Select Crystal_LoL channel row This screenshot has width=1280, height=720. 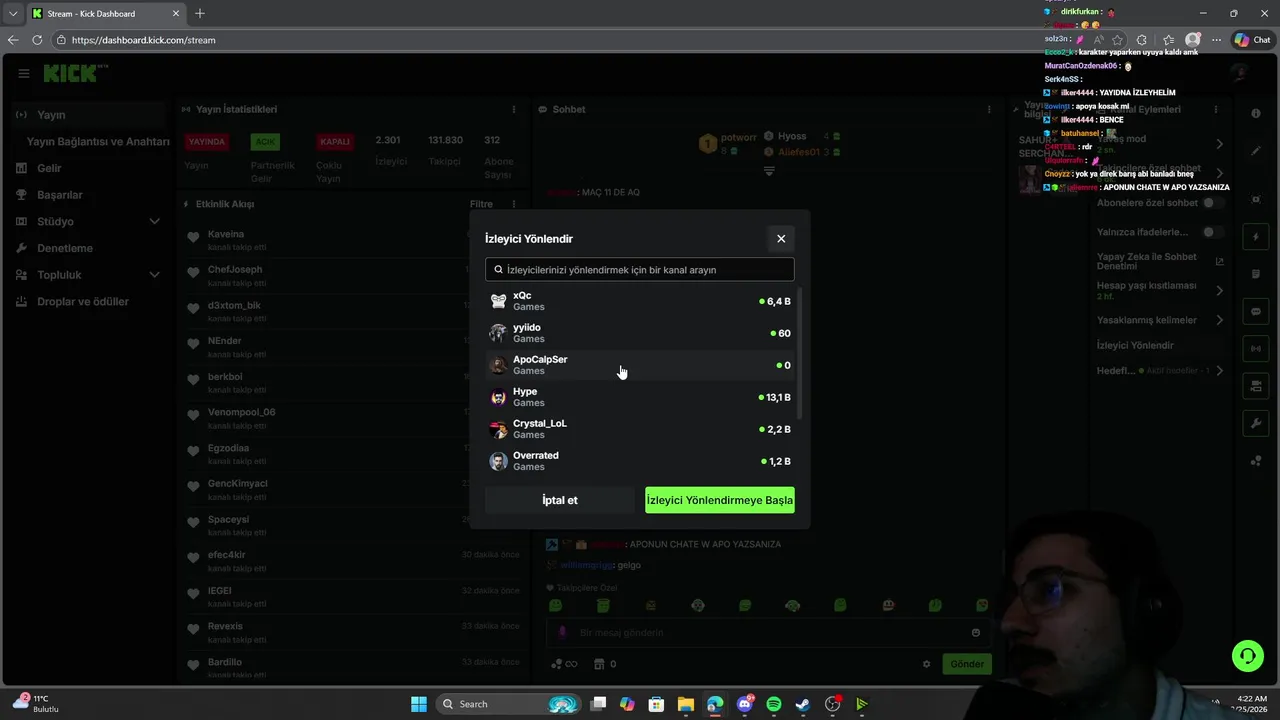click(640, 429)
